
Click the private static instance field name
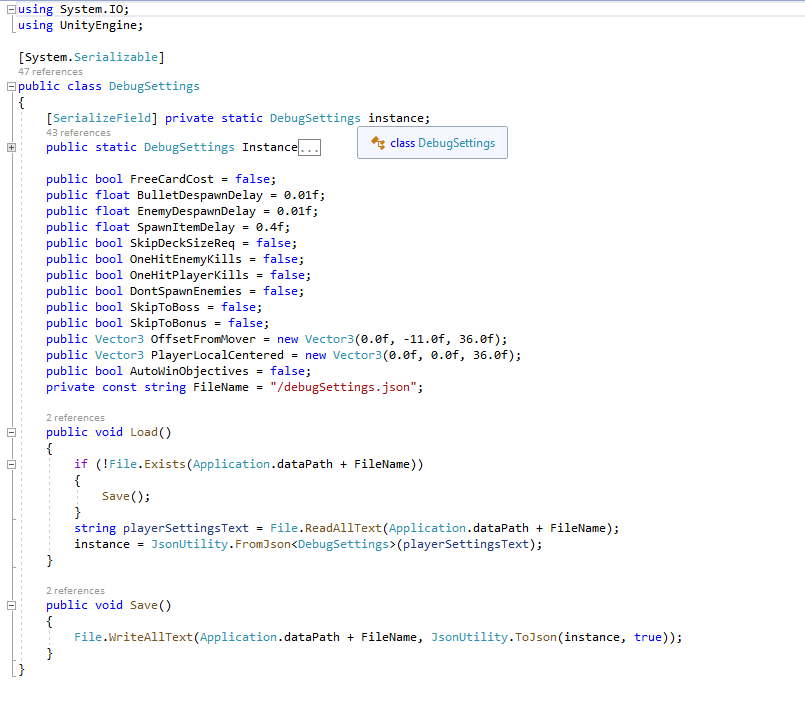[x=396, y=118]
